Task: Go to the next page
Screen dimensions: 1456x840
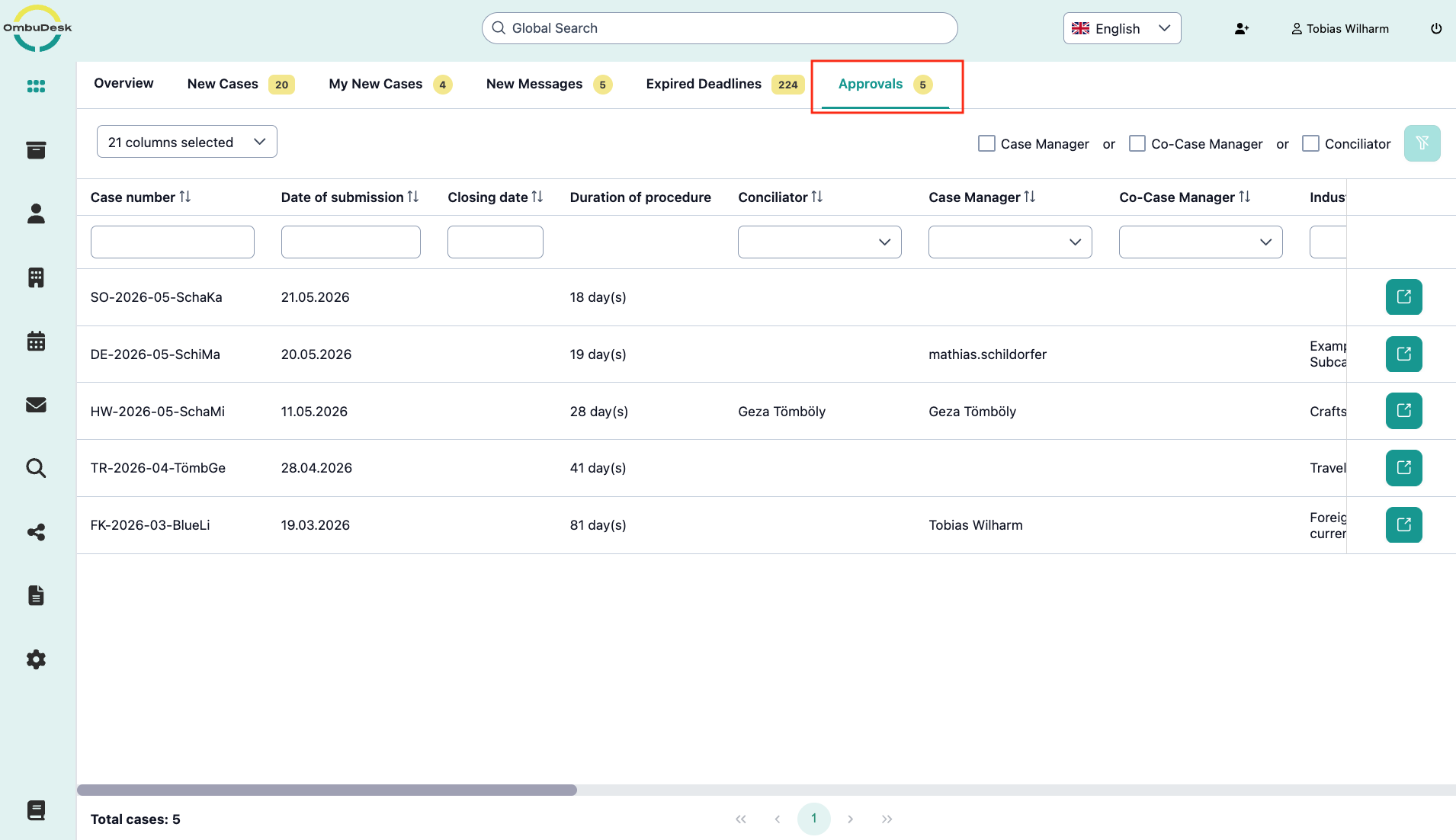Action: coord(850,819)
